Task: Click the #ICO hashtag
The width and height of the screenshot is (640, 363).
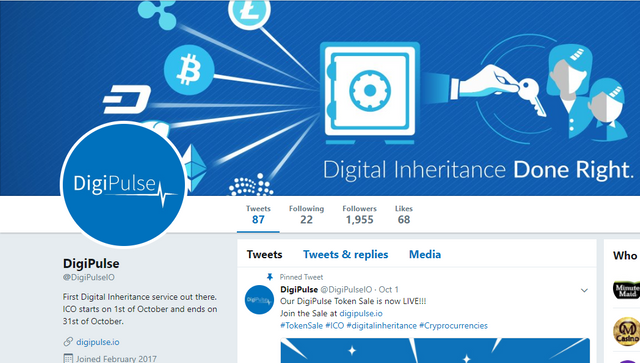Action: tap(335, 326)
